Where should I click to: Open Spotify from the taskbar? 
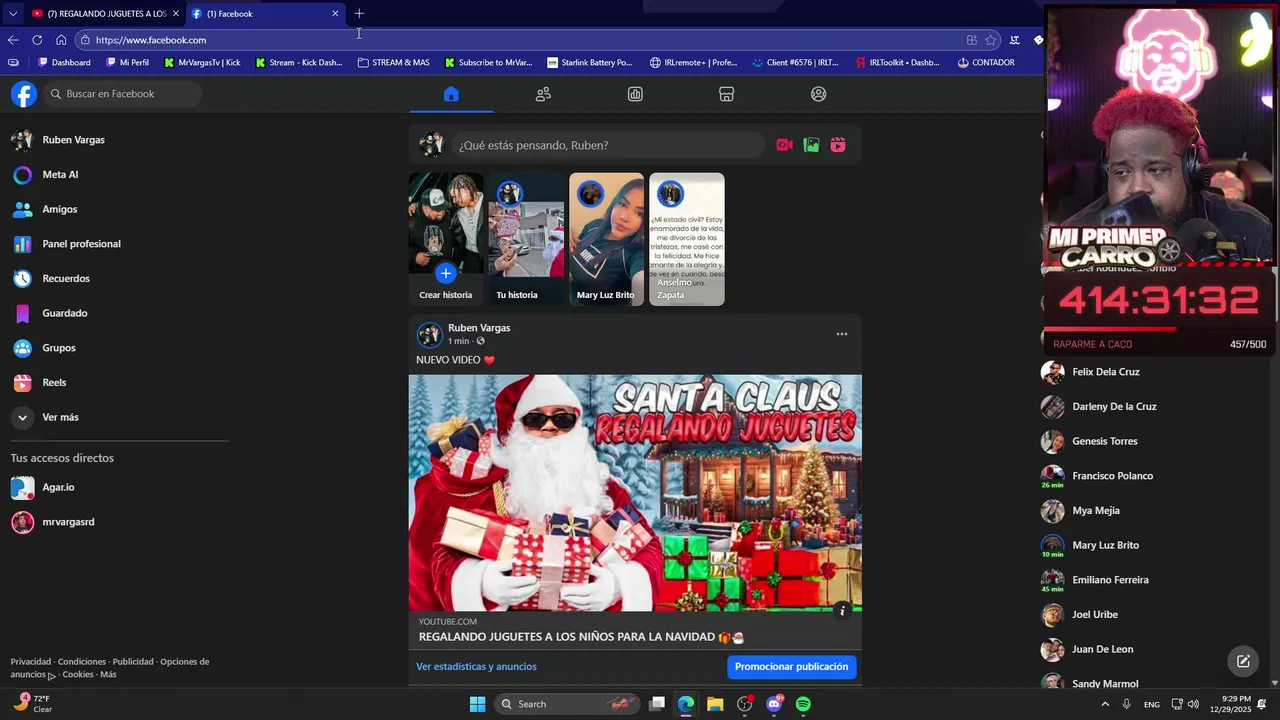pyautogui.click(x=803, y=704)
